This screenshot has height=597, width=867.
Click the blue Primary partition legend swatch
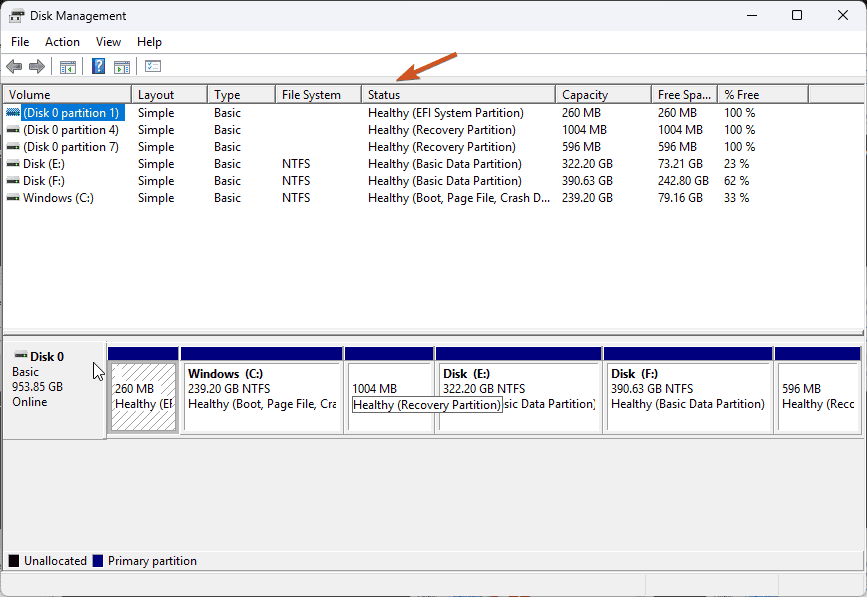click(98, 561)
